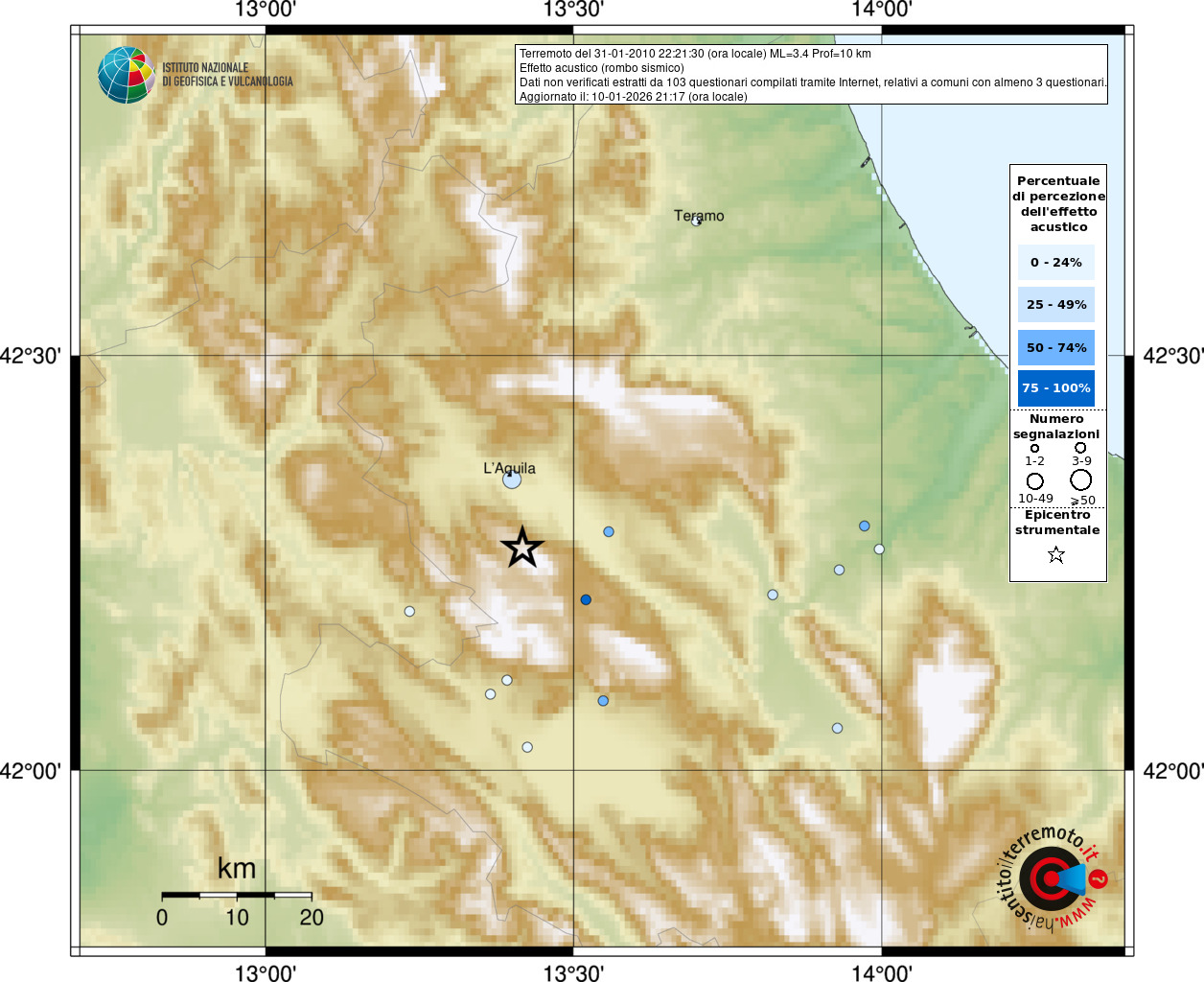Click the ≥50 reports circle in legend
This screenshot has width=1204, height=982.
point(1081,480)
